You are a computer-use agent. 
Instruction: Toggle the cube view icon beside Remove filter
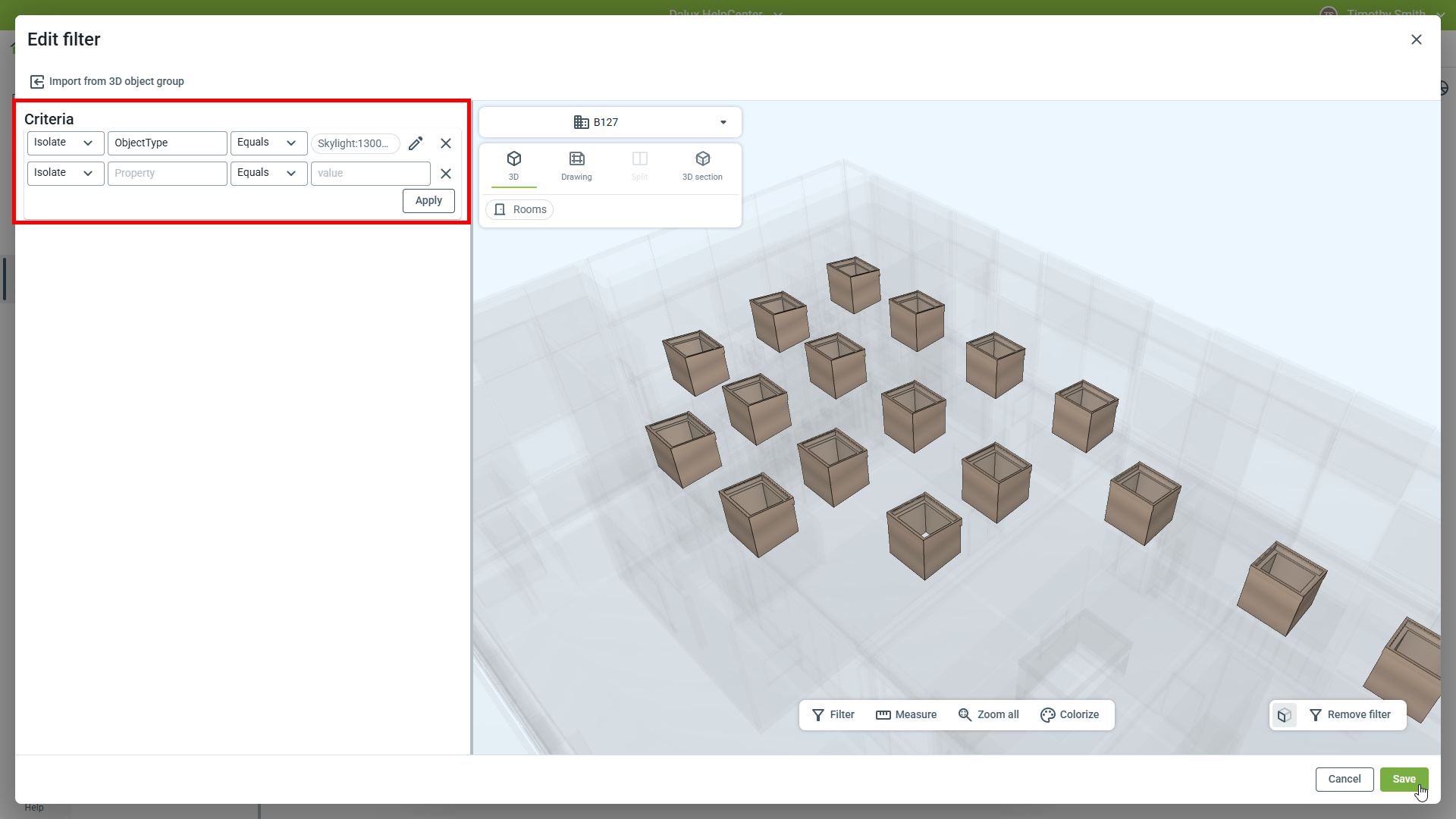(1284, 715)
